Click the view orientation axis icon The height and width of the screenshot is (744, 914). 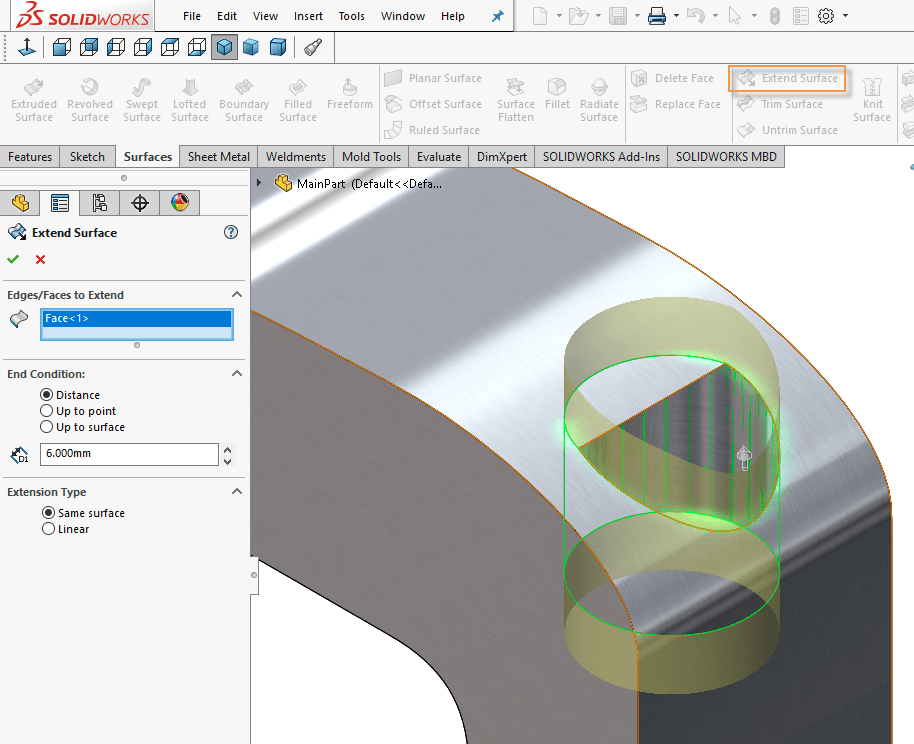point(27,47)
